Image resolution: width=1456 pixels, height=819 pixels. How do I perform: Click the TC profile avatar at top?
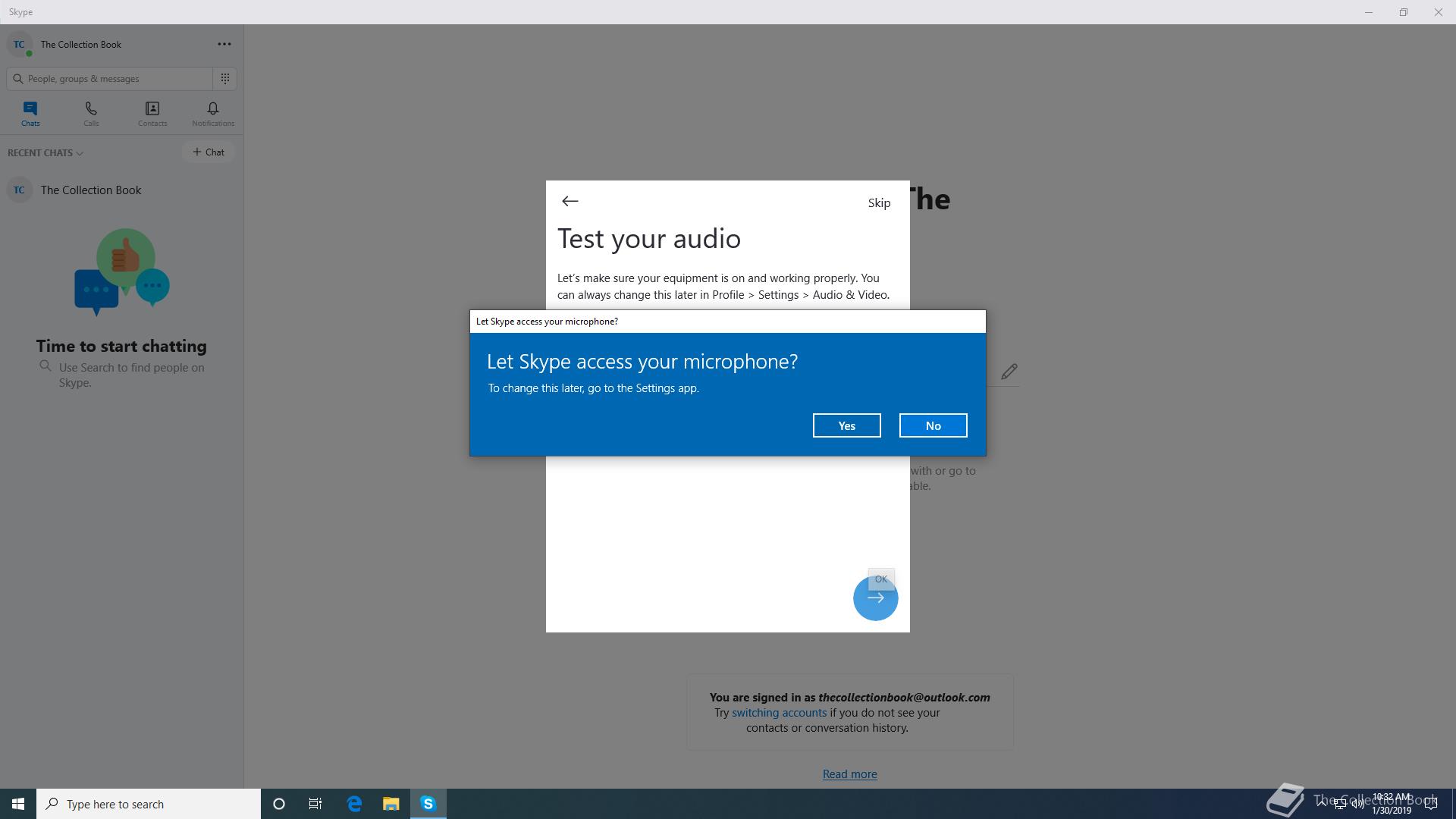pos(19,44)
